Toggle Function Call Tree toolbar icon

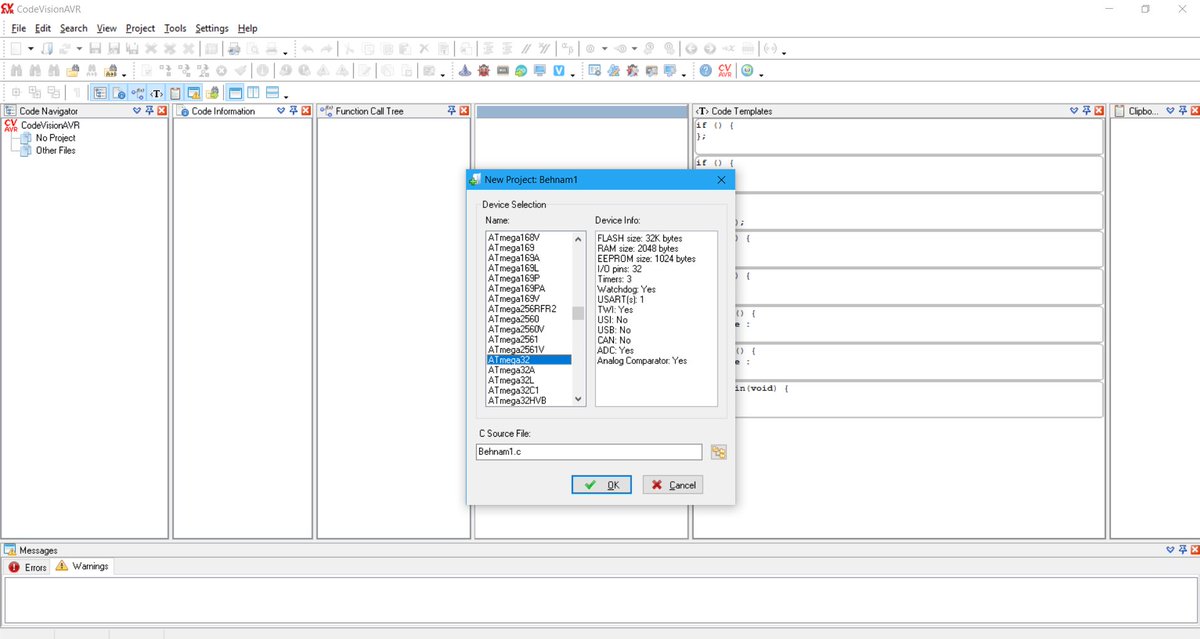[138, 93]
